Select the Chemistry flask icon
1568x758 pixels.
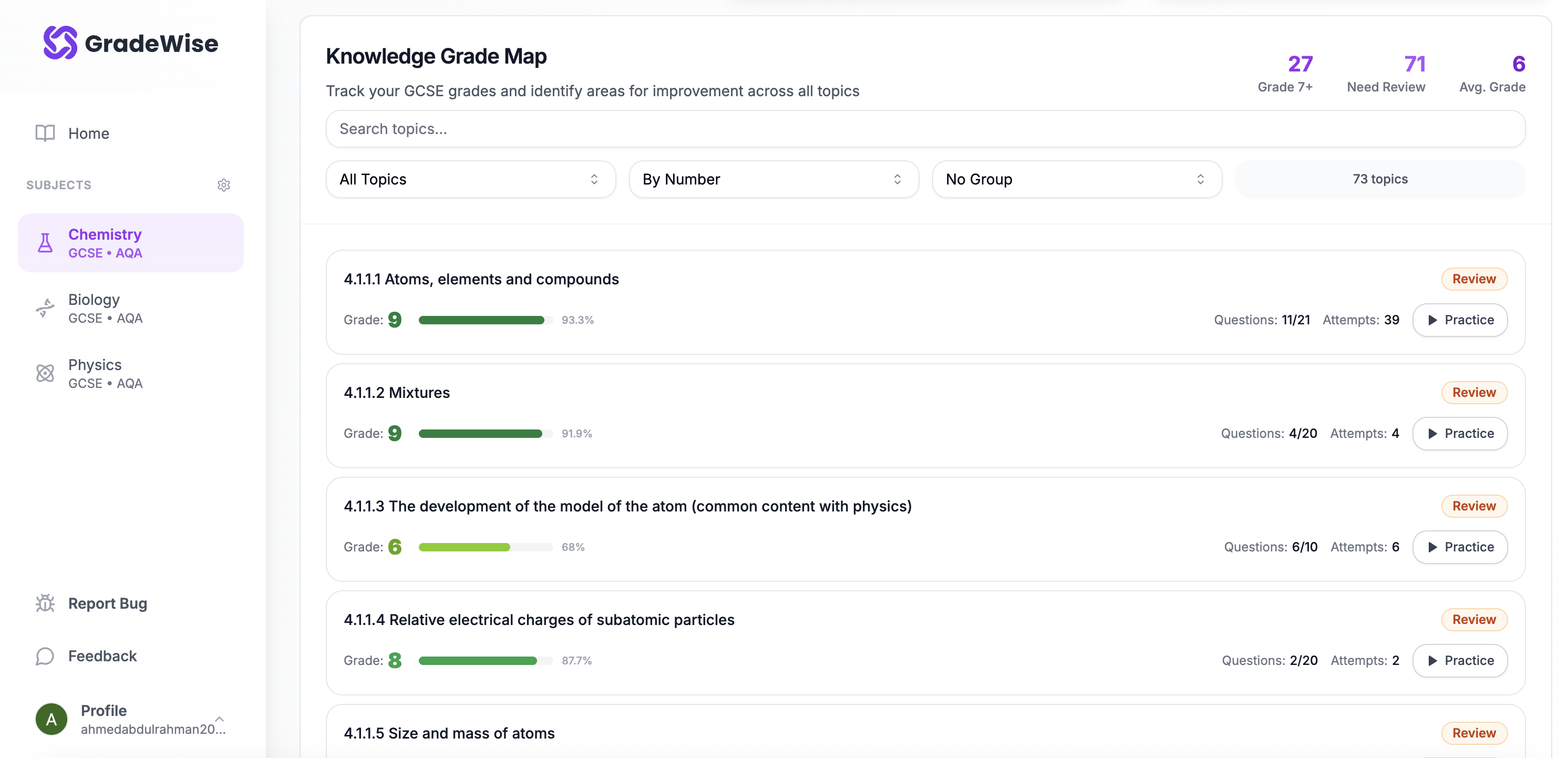(x=45, y=242)
